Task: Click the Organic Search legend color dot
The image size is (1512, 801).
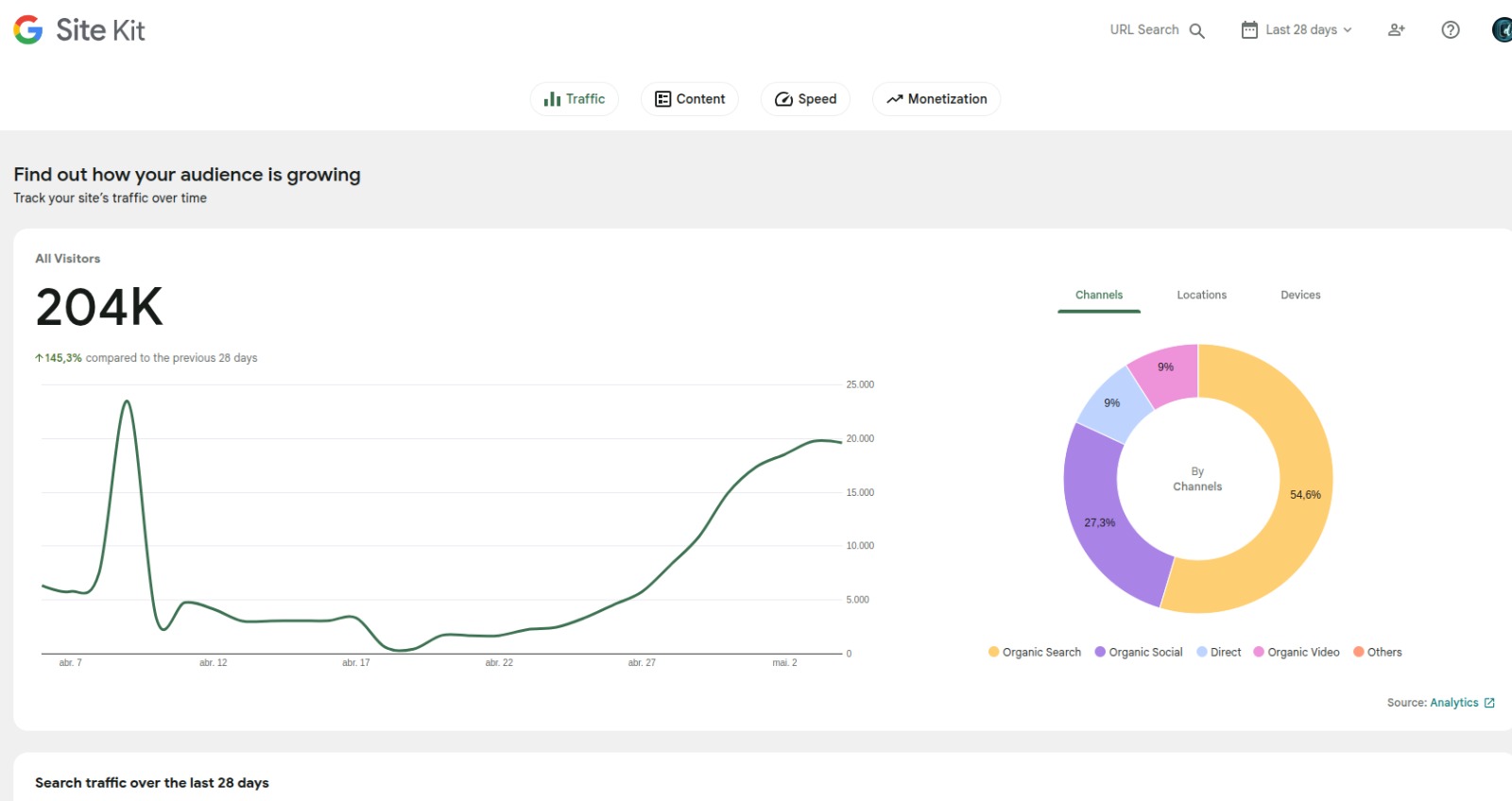Action: 993,652
